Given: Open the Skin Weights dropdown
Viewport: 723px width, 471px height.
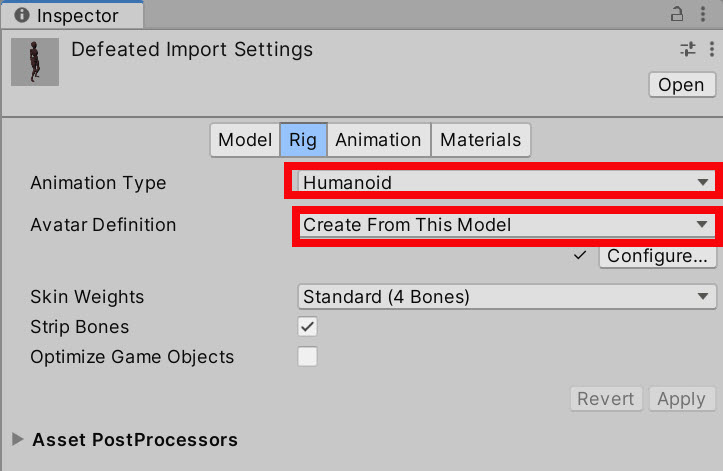Looking at the screenshot, I should (507, 297).
